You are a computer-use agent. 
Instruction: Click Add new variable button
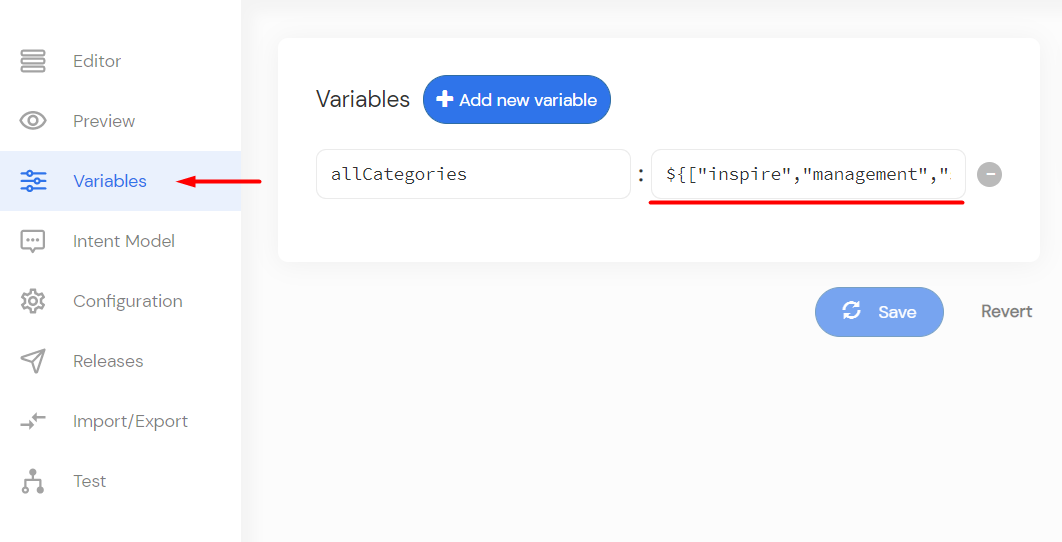[x=517, y=100]
